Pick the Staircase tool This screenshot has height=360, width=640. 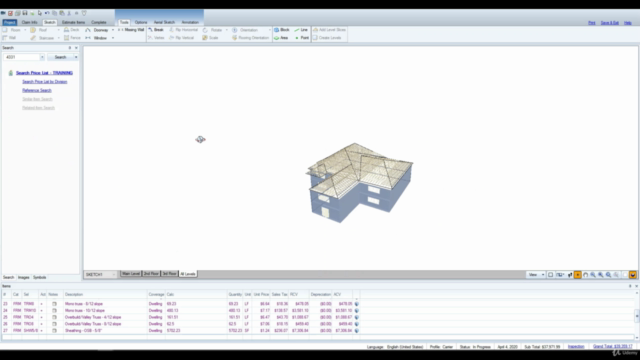pos(42,38)
